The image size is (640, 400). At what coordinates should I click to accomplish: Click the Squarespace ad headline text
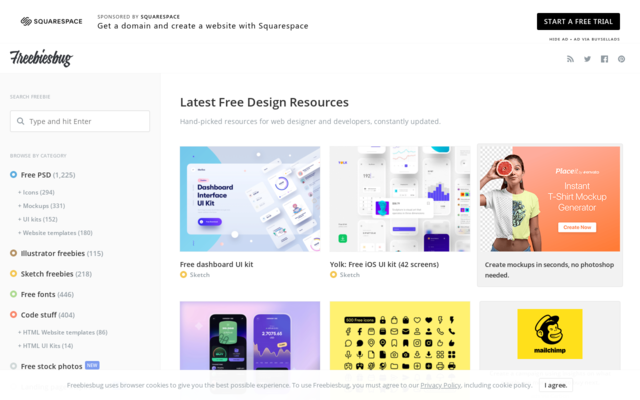click(x=202, y=26)
